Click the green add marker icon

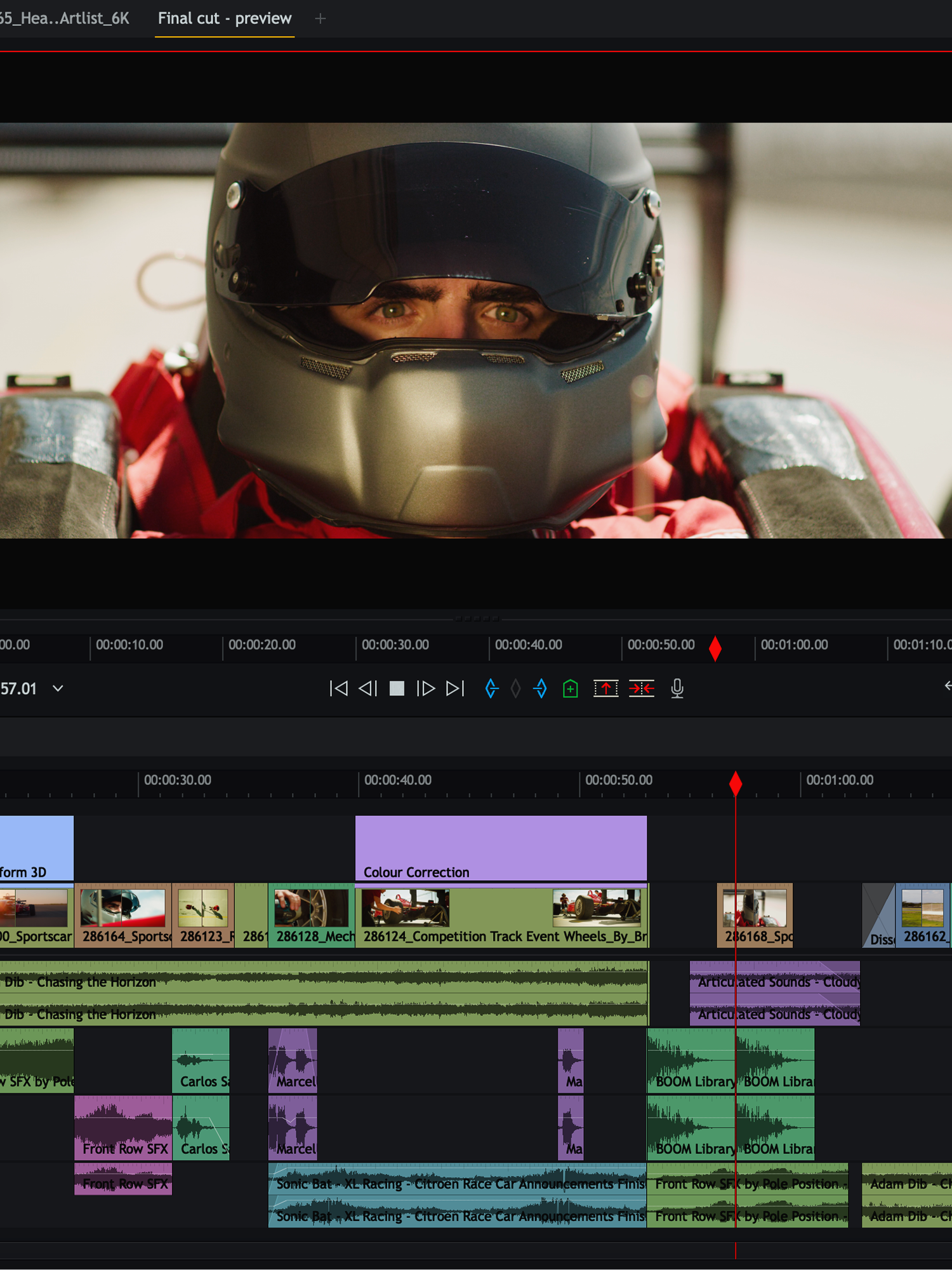point(570,688)
